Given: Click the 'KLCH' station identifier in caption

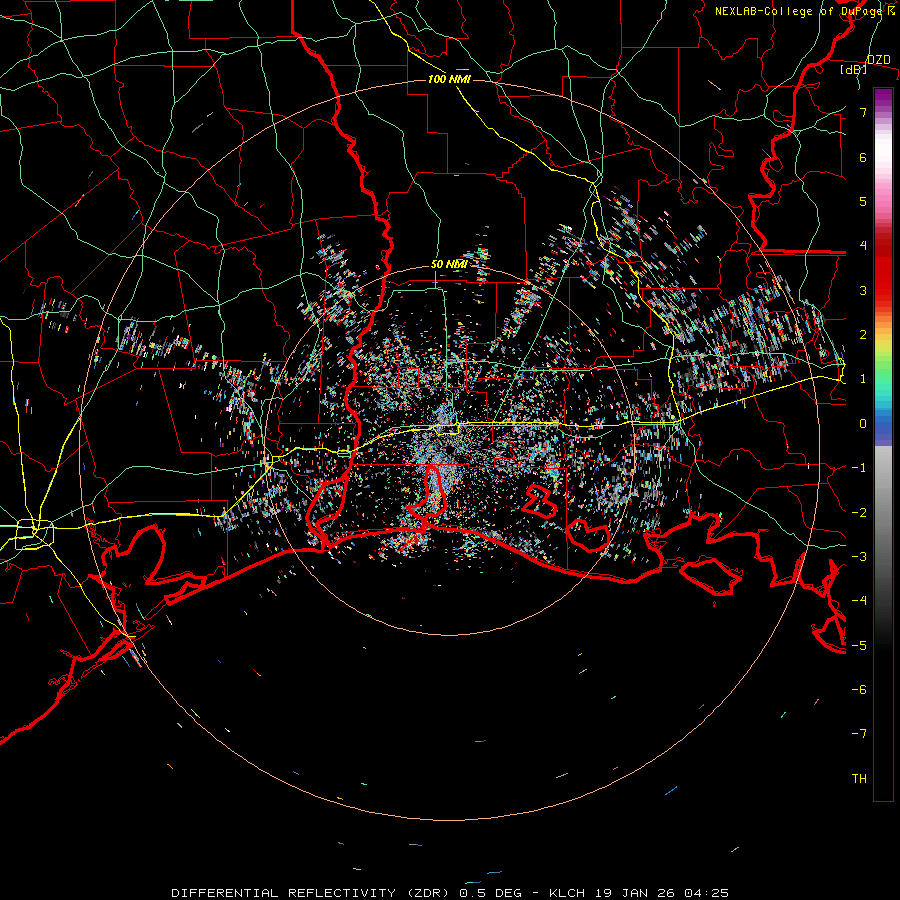Looking at the screenshot, I should point(567,893).
